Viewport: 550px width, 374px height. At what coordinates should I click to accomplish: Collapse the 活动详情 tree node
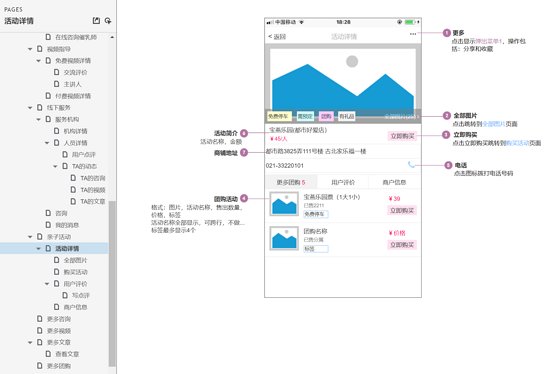coord(39,248)
